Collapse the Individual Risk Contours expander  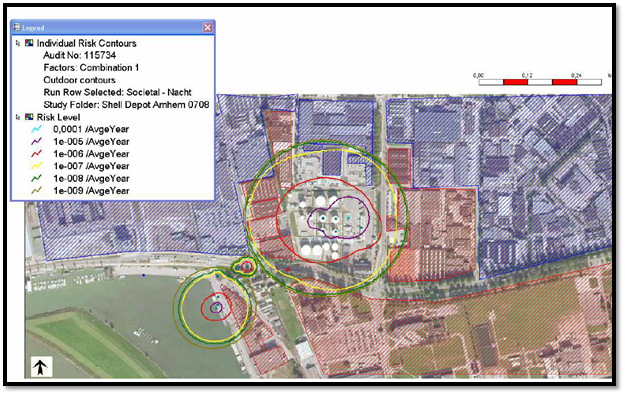tap(18, 43)
